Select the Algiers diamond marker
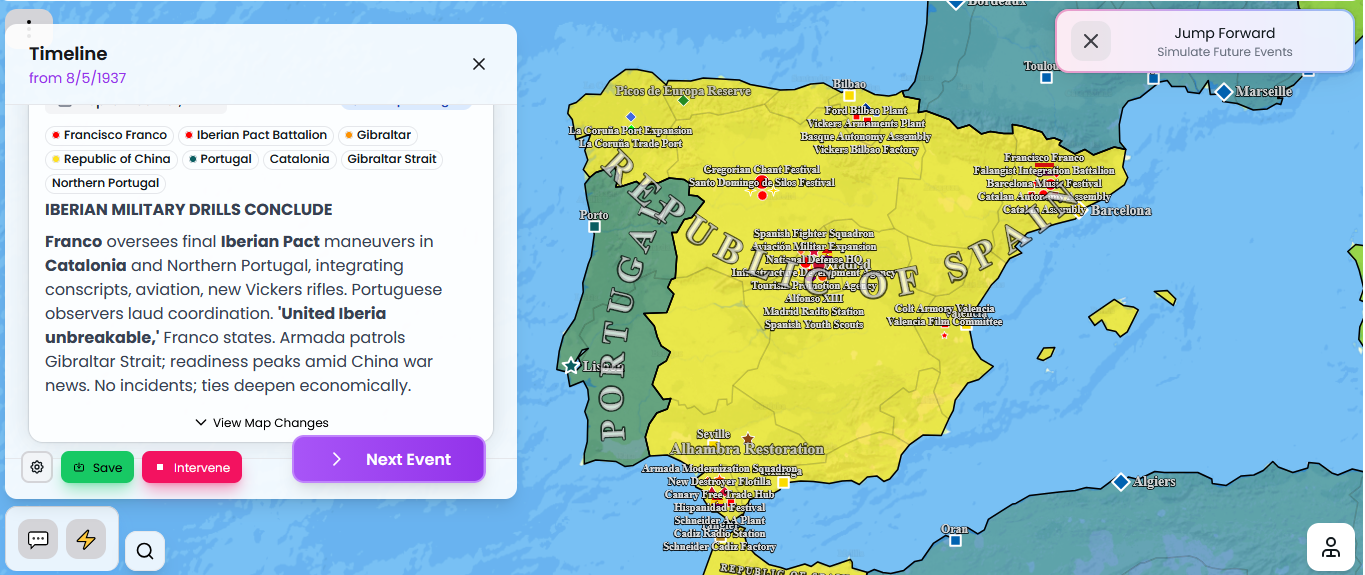Screen dimensions: 1365x575 pyautogui.click(x=1121, y=482)
